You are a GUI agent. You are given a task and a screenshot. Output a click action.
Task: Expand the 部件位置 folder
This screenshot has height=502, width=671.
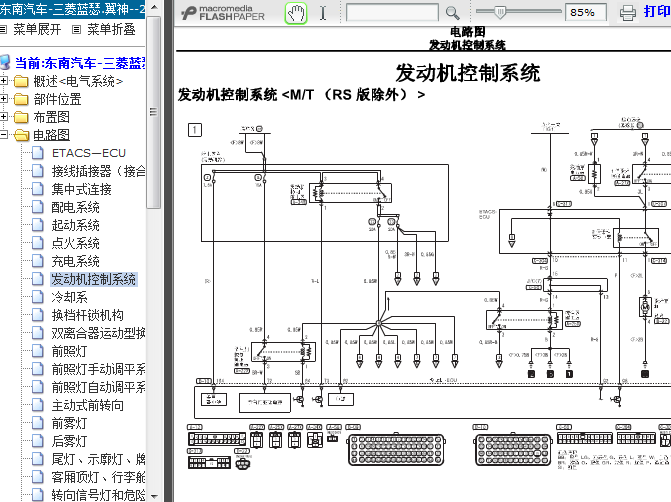[x=3, y=98]
